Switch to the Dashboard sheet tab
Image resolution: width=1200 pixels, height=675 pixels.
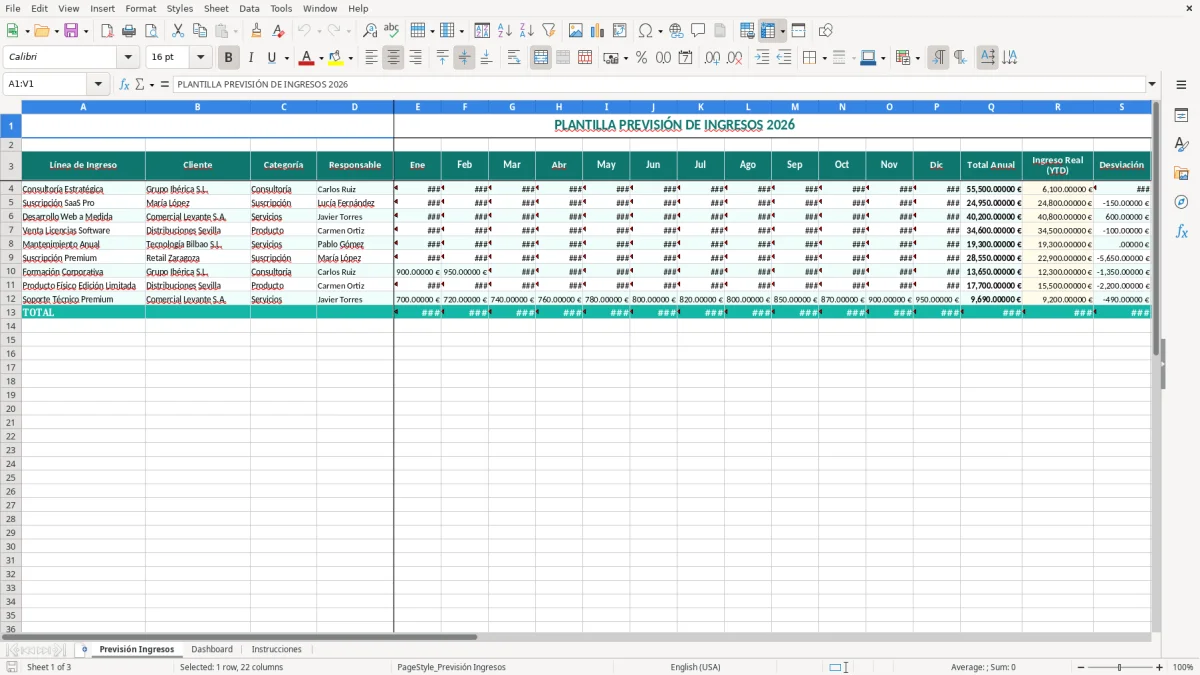click(212, 649)
